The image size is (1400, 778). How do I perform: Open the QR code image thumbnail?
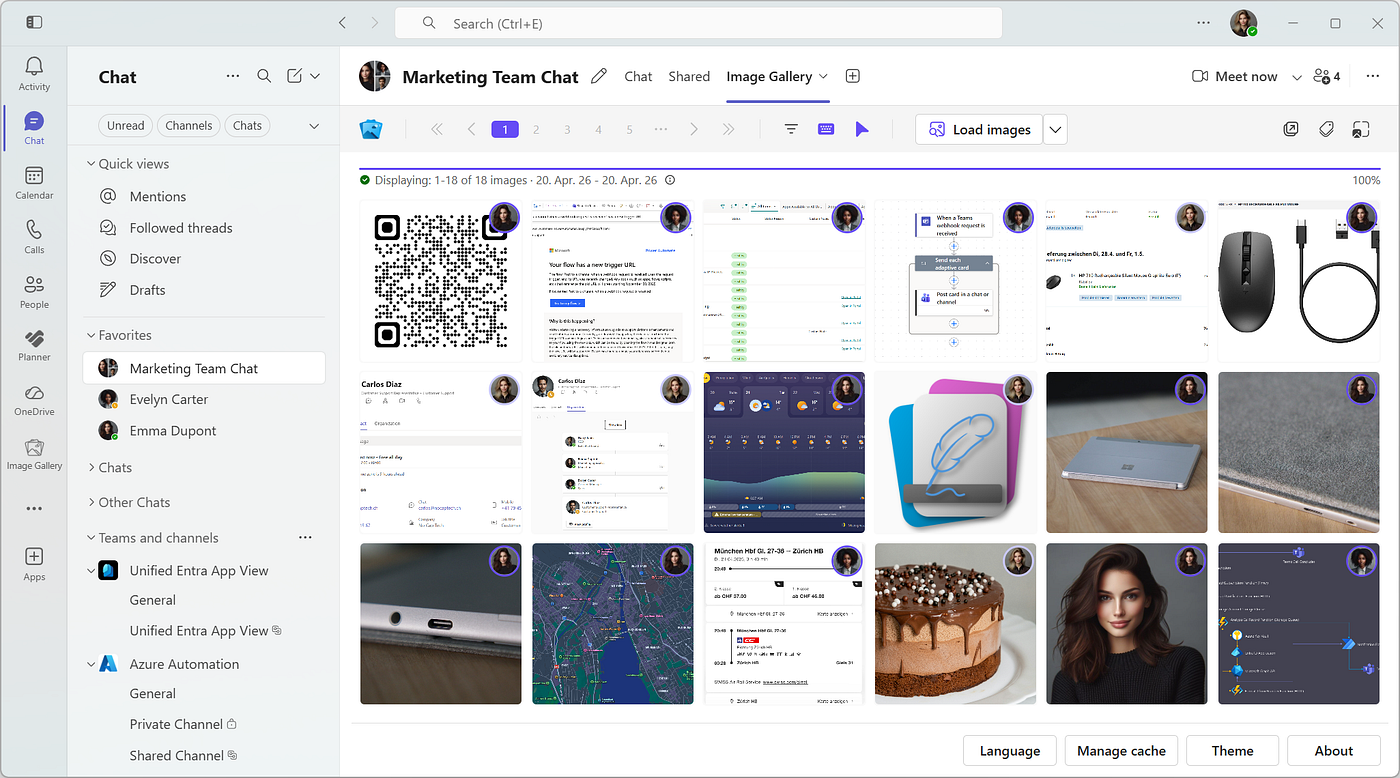coord(441,281)
